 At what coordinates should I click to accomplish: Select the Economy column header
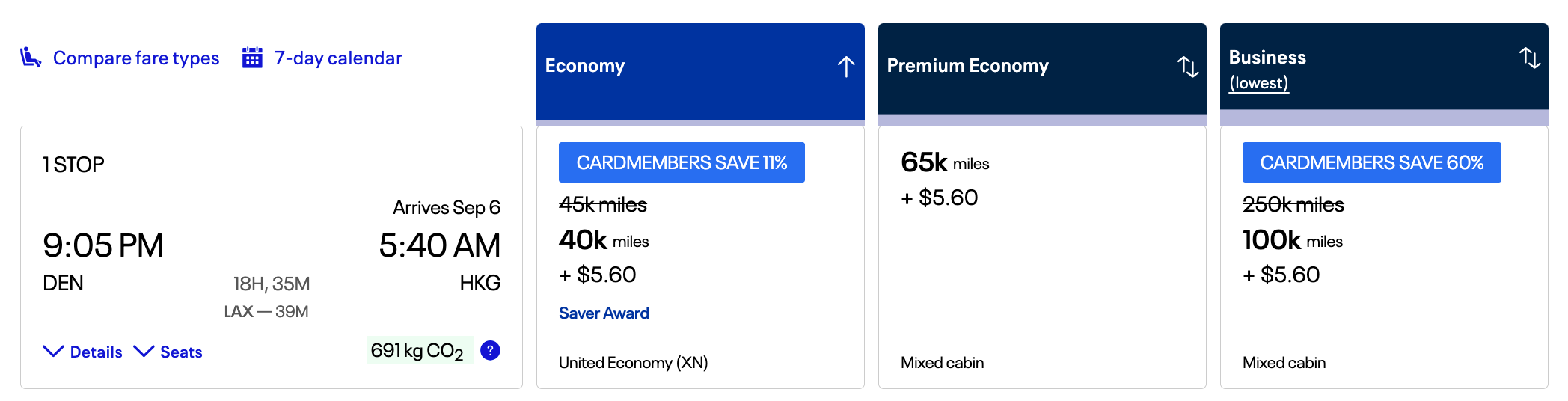585,66
